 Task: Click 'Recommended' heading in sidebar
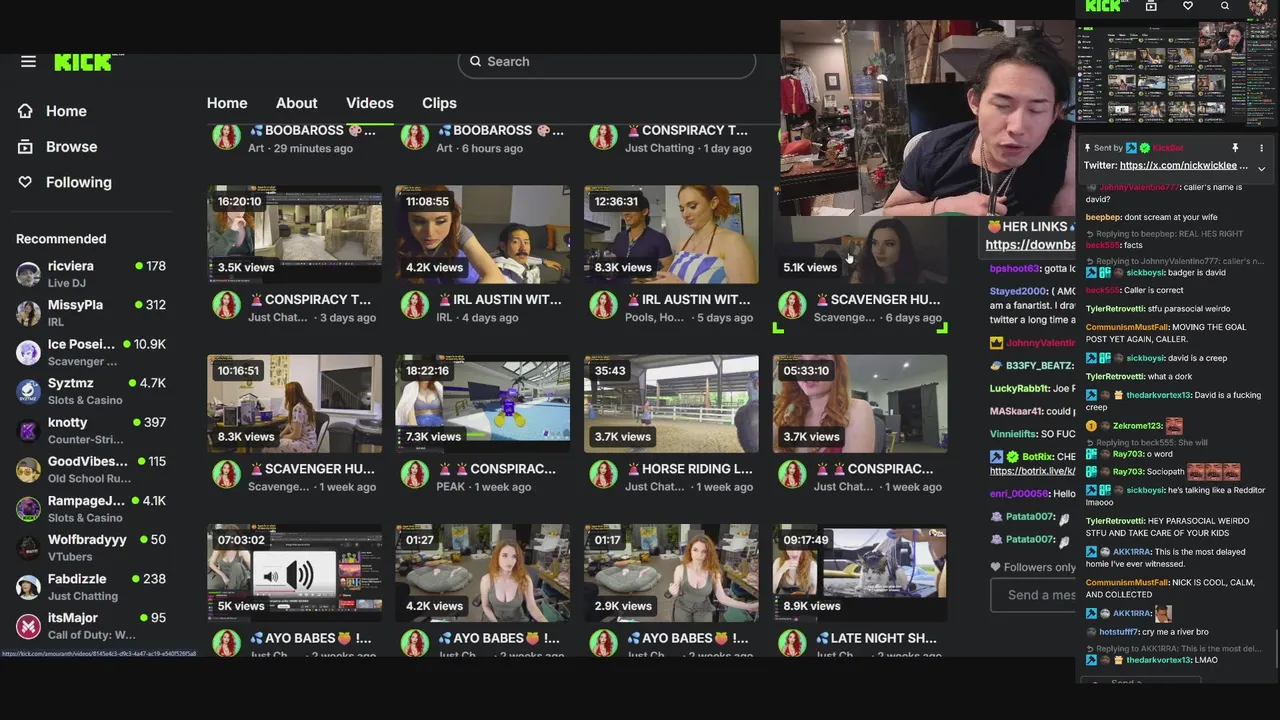click(61, 239)
